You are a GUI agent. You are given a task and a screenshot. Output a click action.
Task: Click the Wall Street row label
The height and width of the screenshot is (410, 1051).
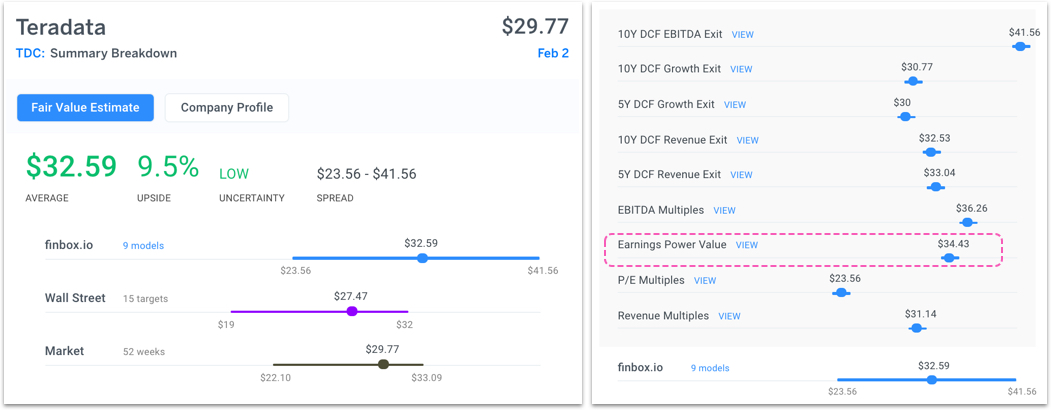[75, 297]
